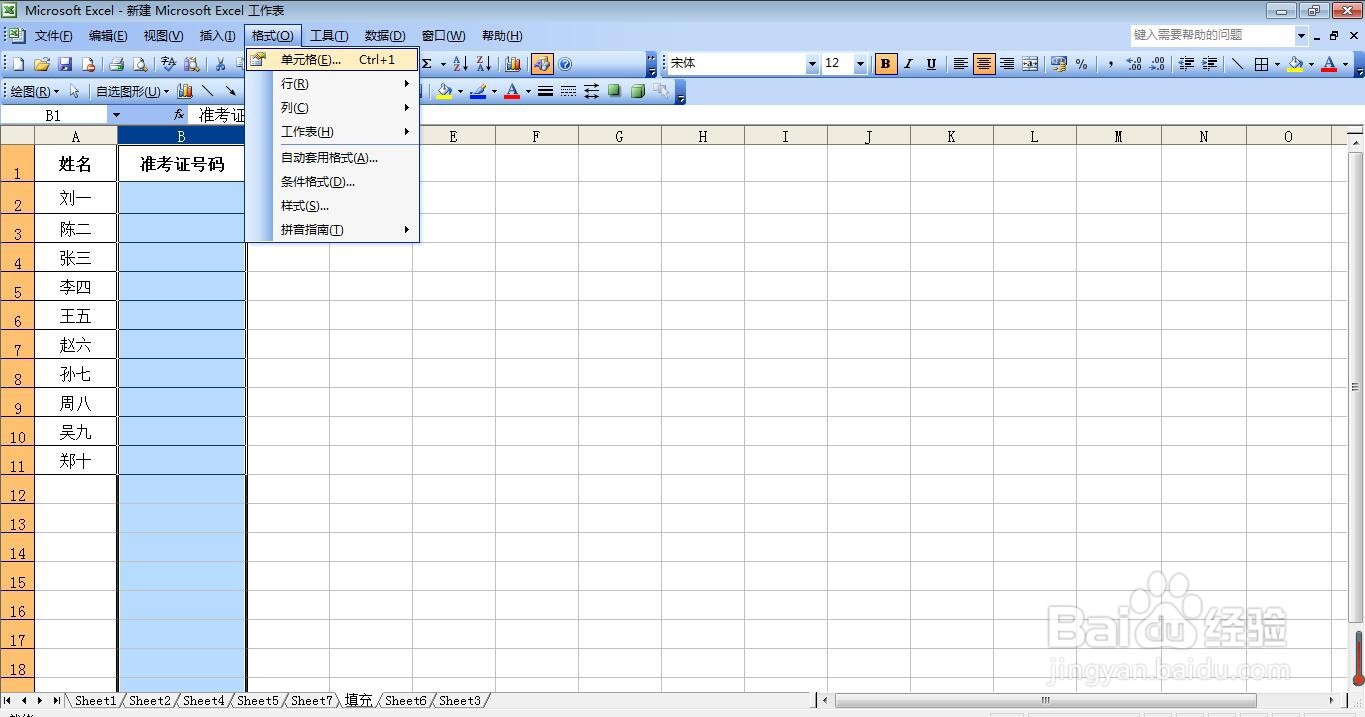Click the help question input box
Viewport: 1365px width, 717px height.
(1212, 35)
